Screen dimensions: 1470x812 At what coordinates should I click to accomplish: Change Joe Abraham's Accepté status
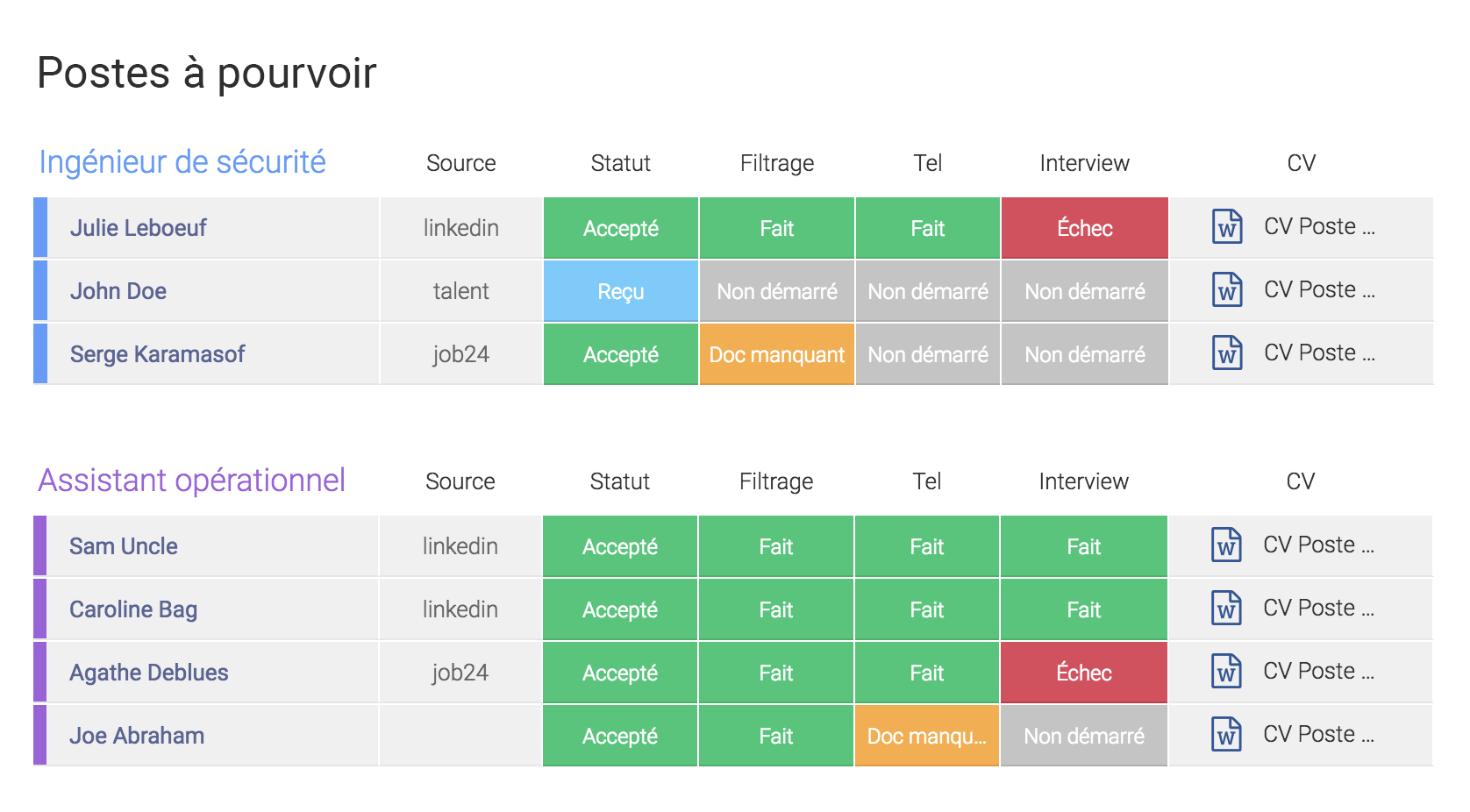[620, 736]
